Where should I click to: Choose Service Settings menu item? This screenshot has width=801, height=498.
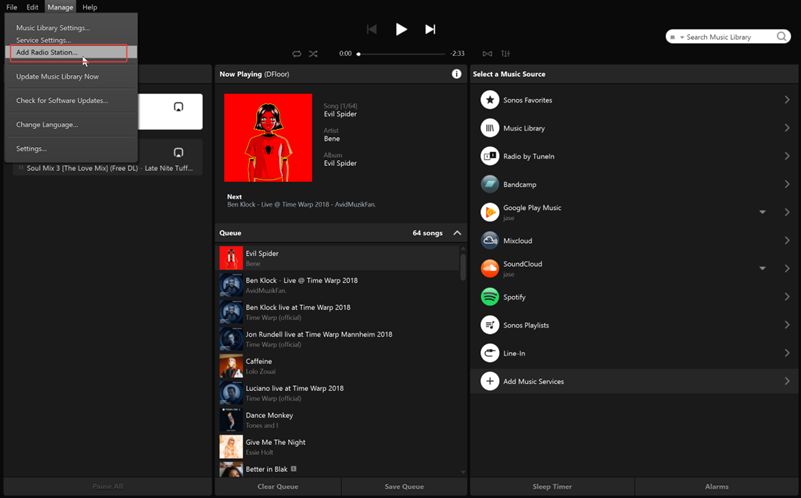coord(71,40)
